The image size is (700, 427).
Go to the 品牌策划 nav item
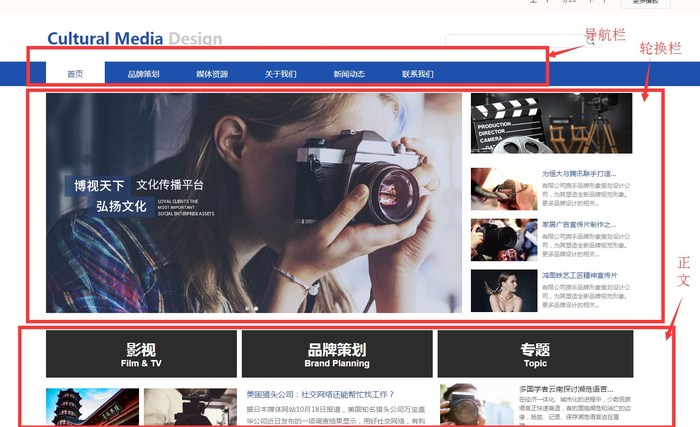[x=143, y=74]
